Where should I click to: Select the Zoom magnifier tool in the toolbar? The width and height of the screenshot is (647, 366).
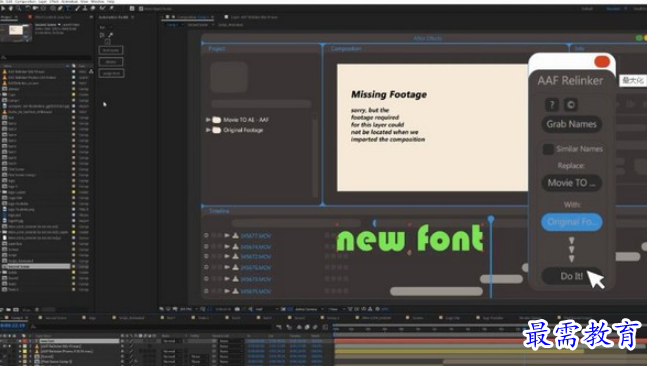[x=19, y=8]
